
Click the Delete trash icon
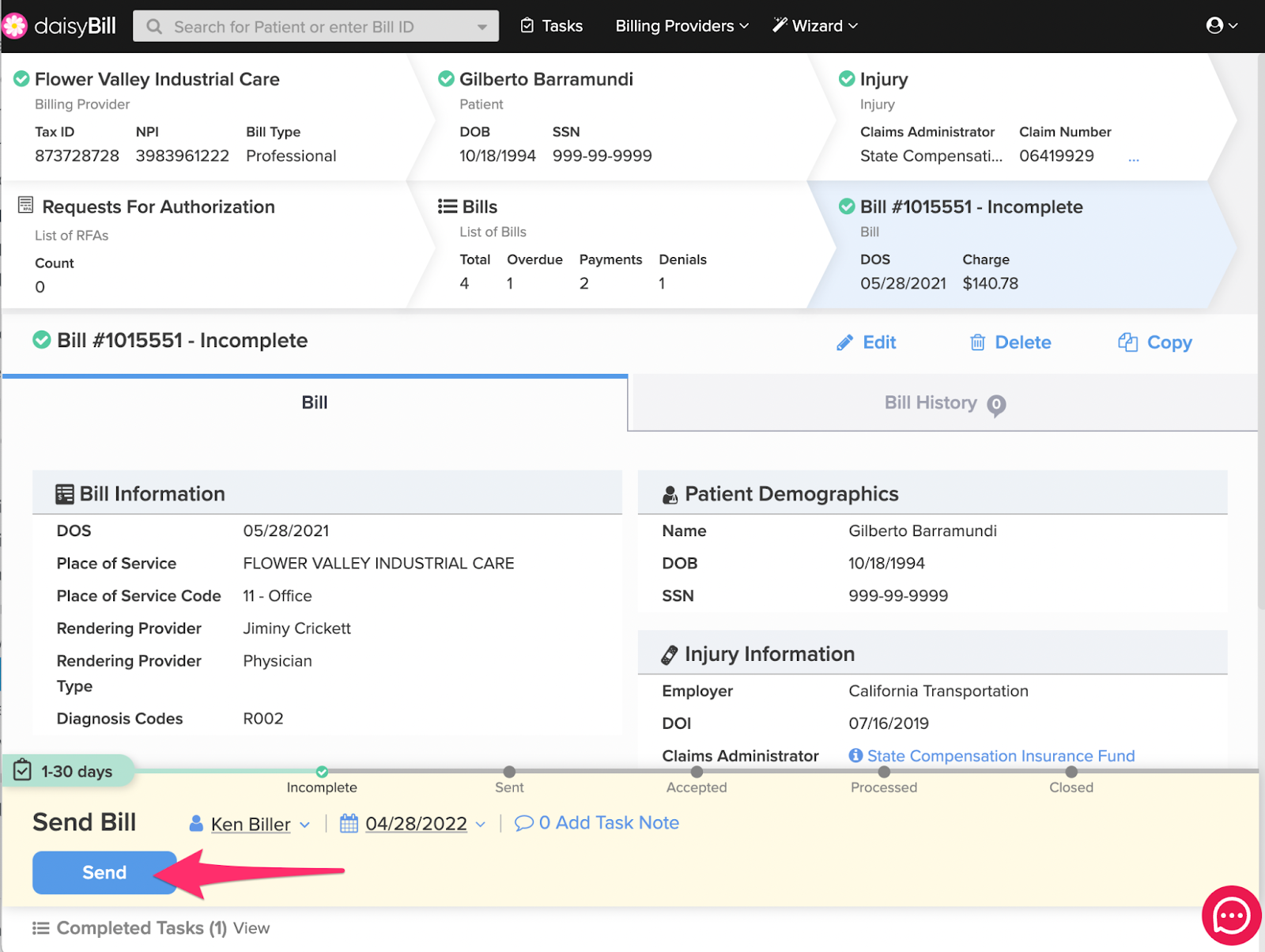pos(978,342)
